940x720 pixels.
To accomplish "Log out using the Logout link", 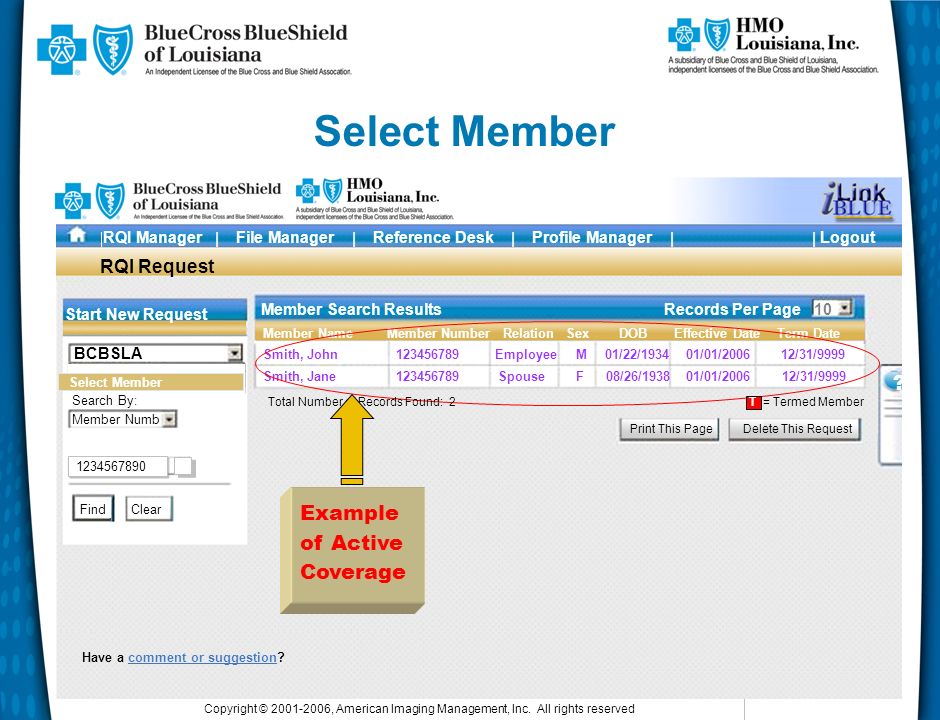I will [x=847, y=237].
